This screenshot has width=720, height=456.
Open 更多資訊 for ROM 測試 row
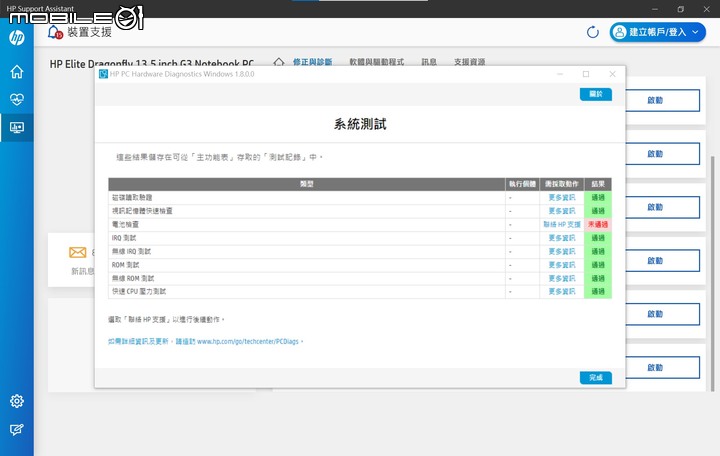point(562,265)
